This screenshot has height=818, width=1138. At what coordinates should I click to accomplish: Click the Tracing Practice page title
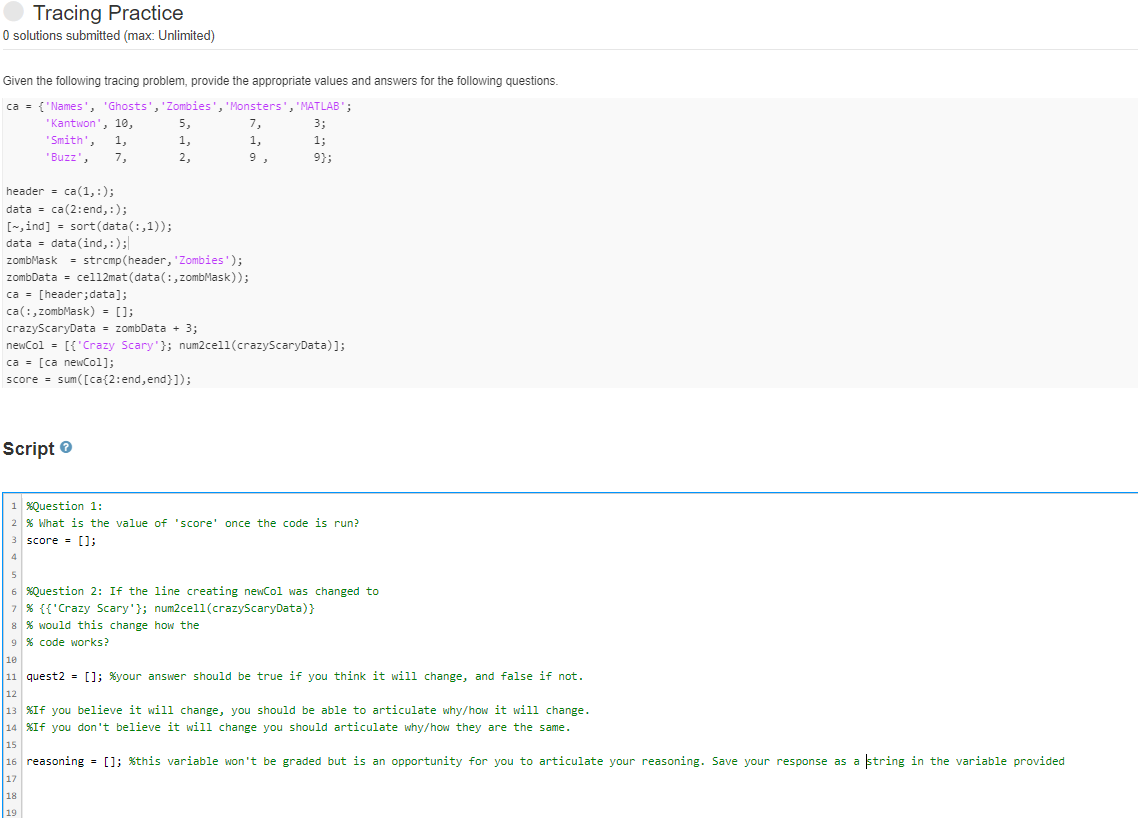[x=109, y=12]
